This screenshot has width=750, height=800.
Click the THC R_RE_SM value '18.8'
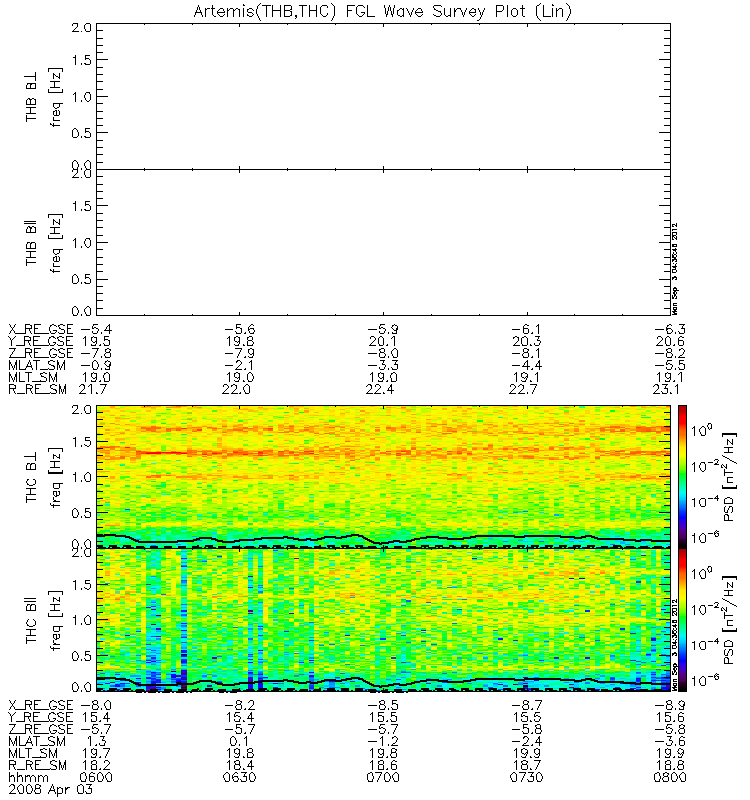(x=670, y=765)
